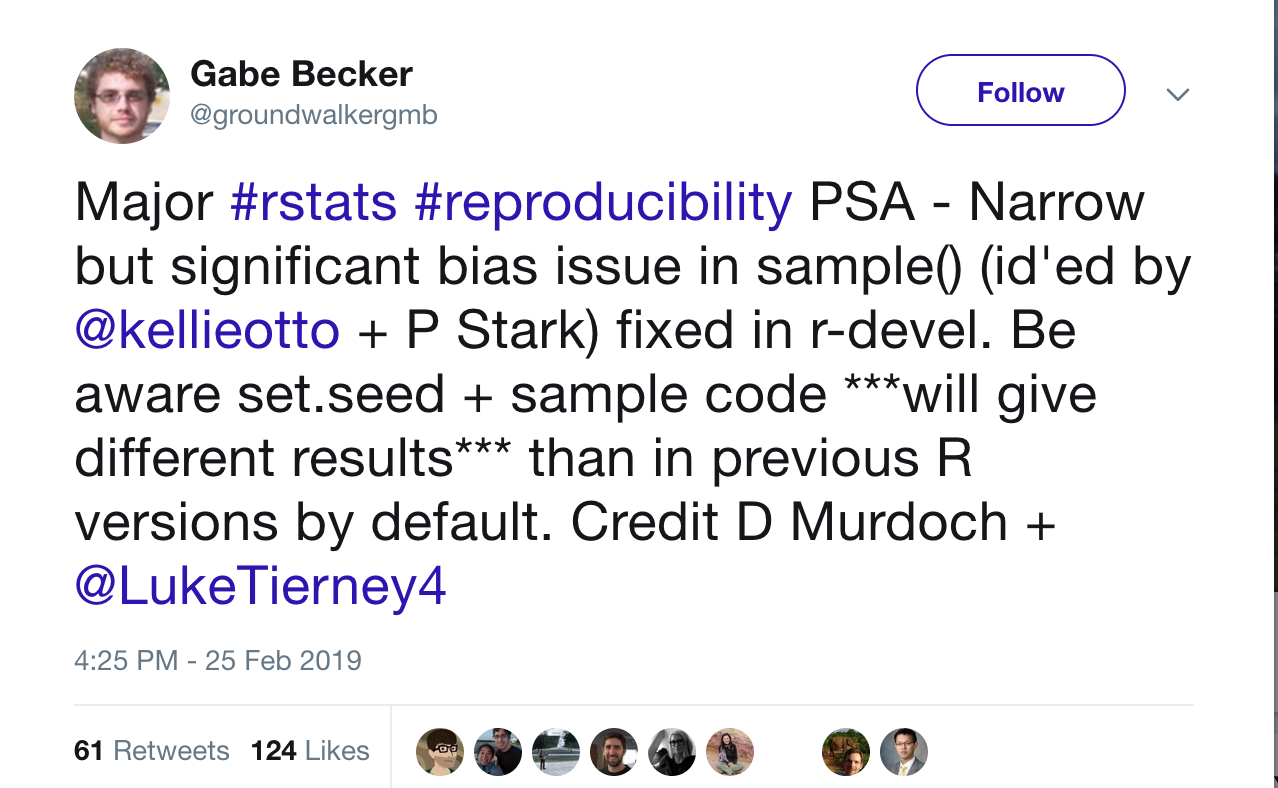Click the seventh liker avatar with brown background
1278x788 pixels.
pos(846,752)
